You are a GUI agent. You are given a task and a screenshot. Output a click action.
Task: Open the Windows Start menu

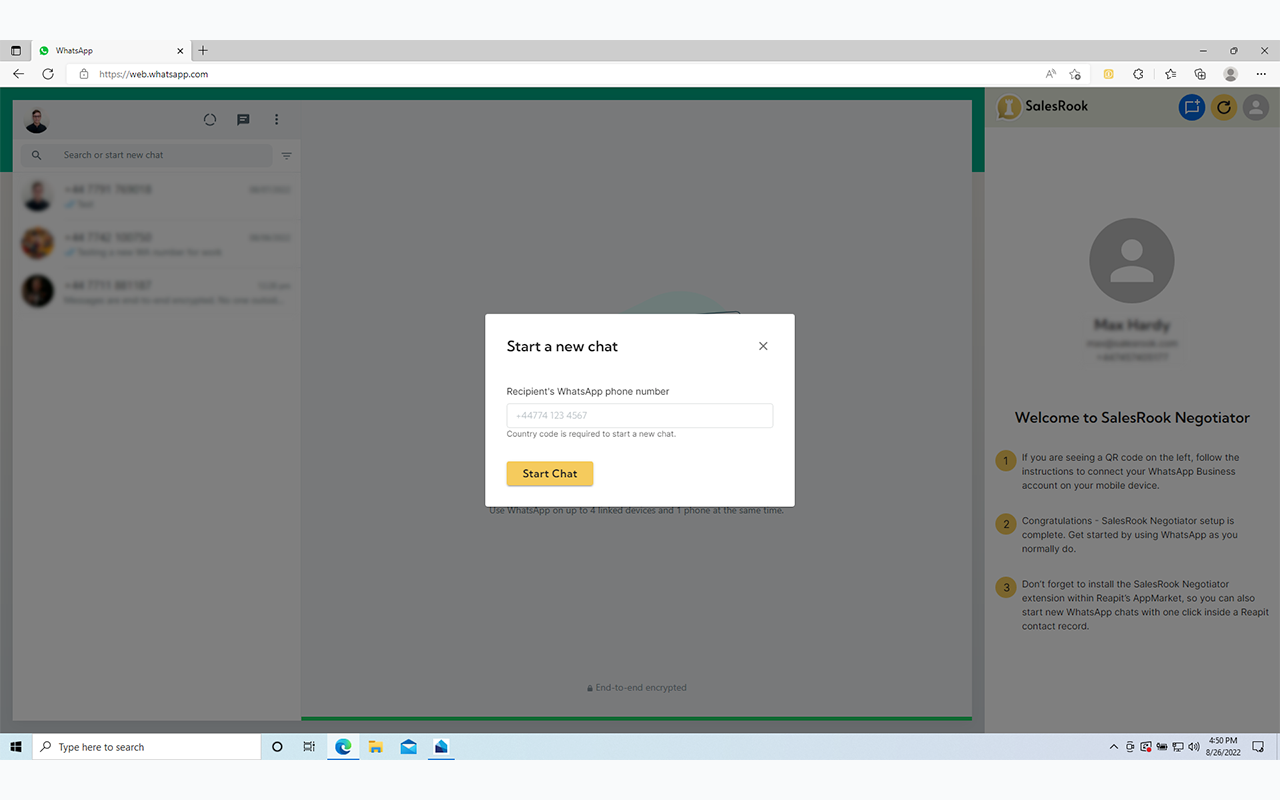(x=16, y=747)
